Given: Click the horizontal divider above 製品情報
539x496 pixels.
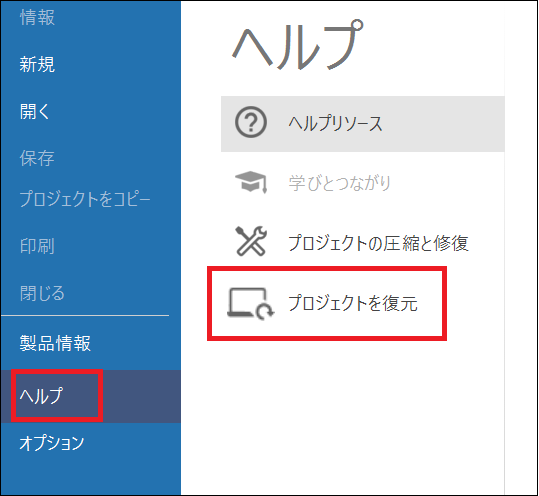Looking at the screenshot, I should [x=85, y=315].
